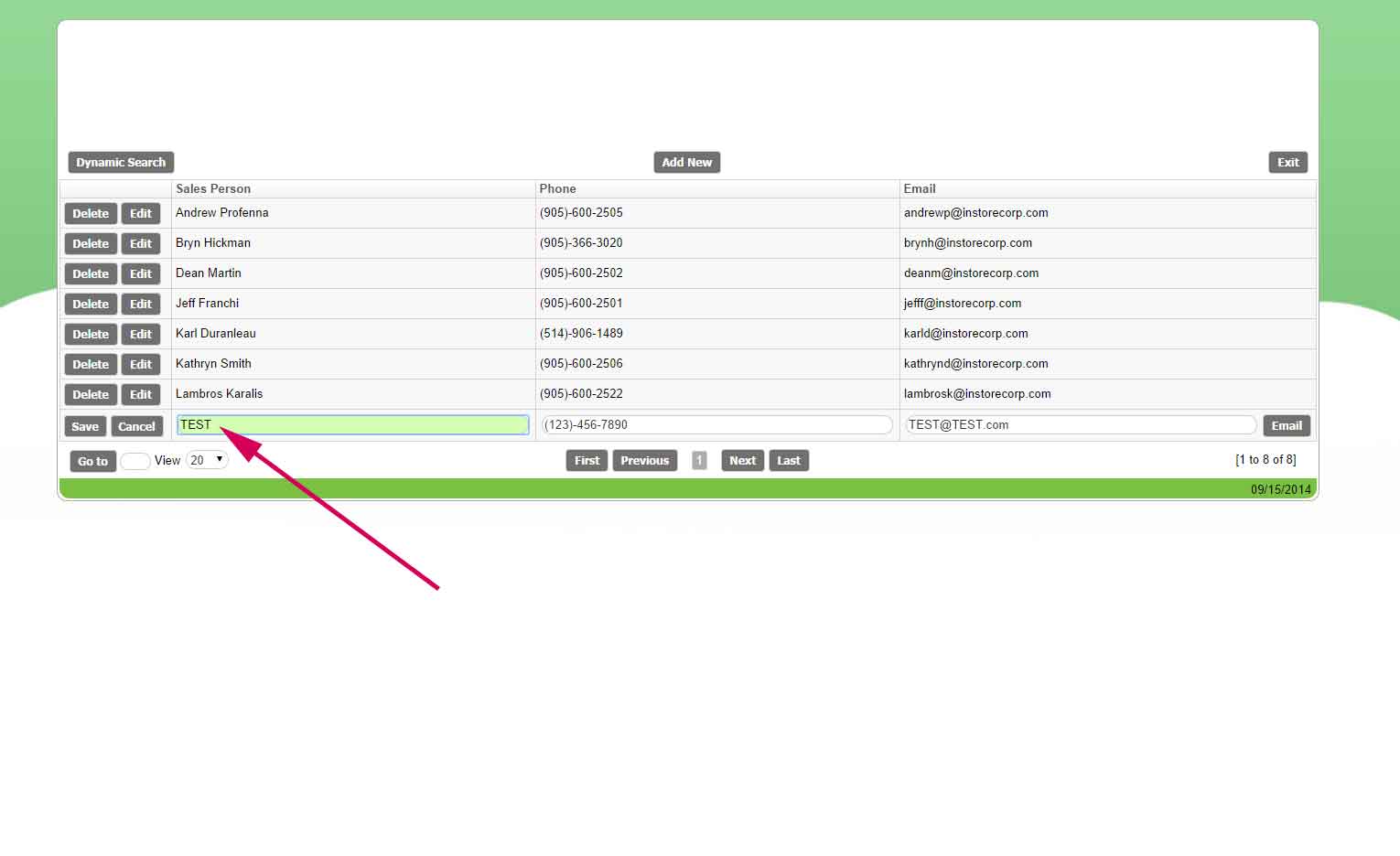Go to the First page
Image resolution: width=1400 pixels, height=856 pixels.
point(587,461)
